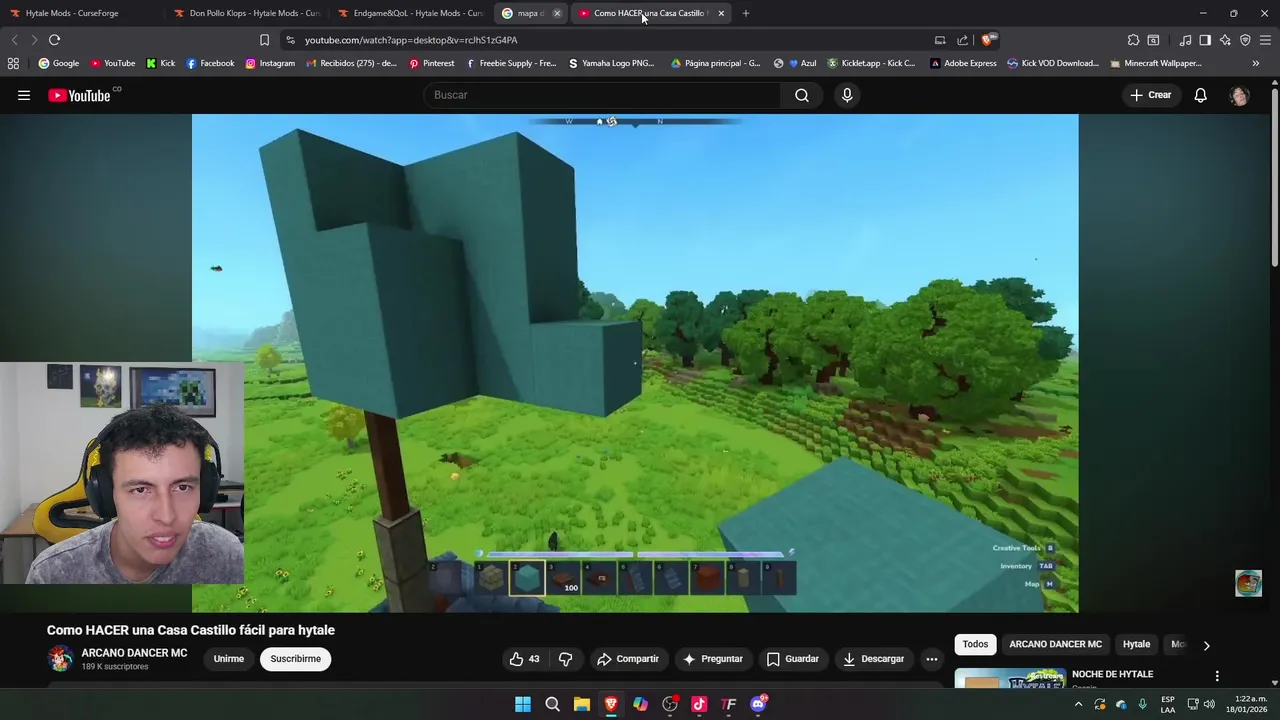Share the page with the address bar share icon
Viewport: 1280px width, 720px height.
tap(962, 40)
